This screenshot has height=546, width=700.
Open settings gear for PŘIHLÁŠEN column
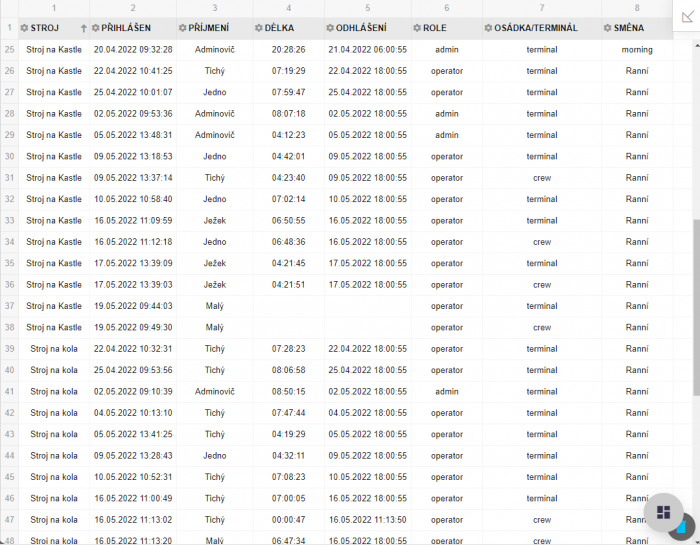tap(95, 28)
